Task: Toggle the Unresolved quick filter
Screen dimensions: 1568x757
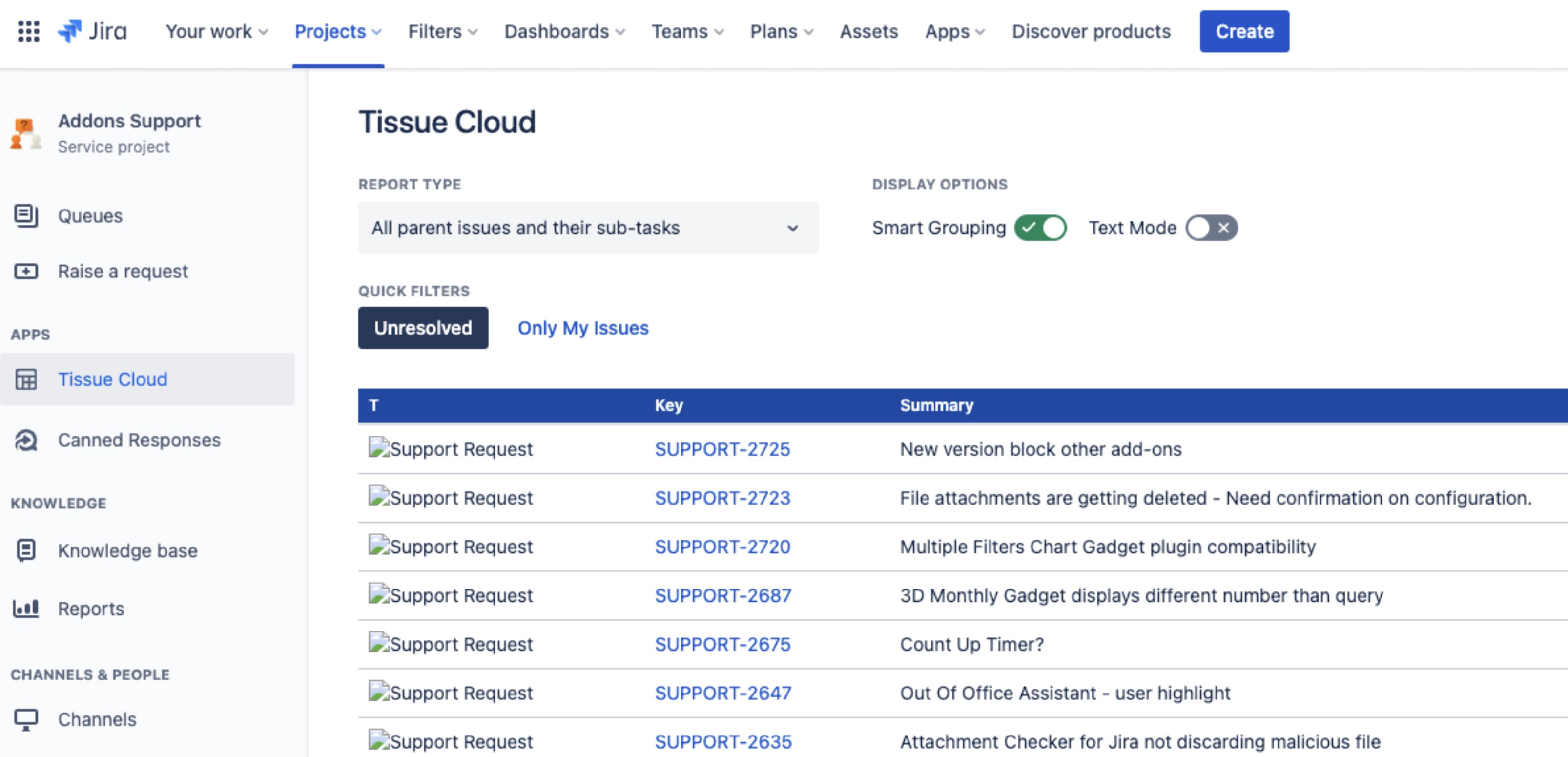Action: (422, 328)
